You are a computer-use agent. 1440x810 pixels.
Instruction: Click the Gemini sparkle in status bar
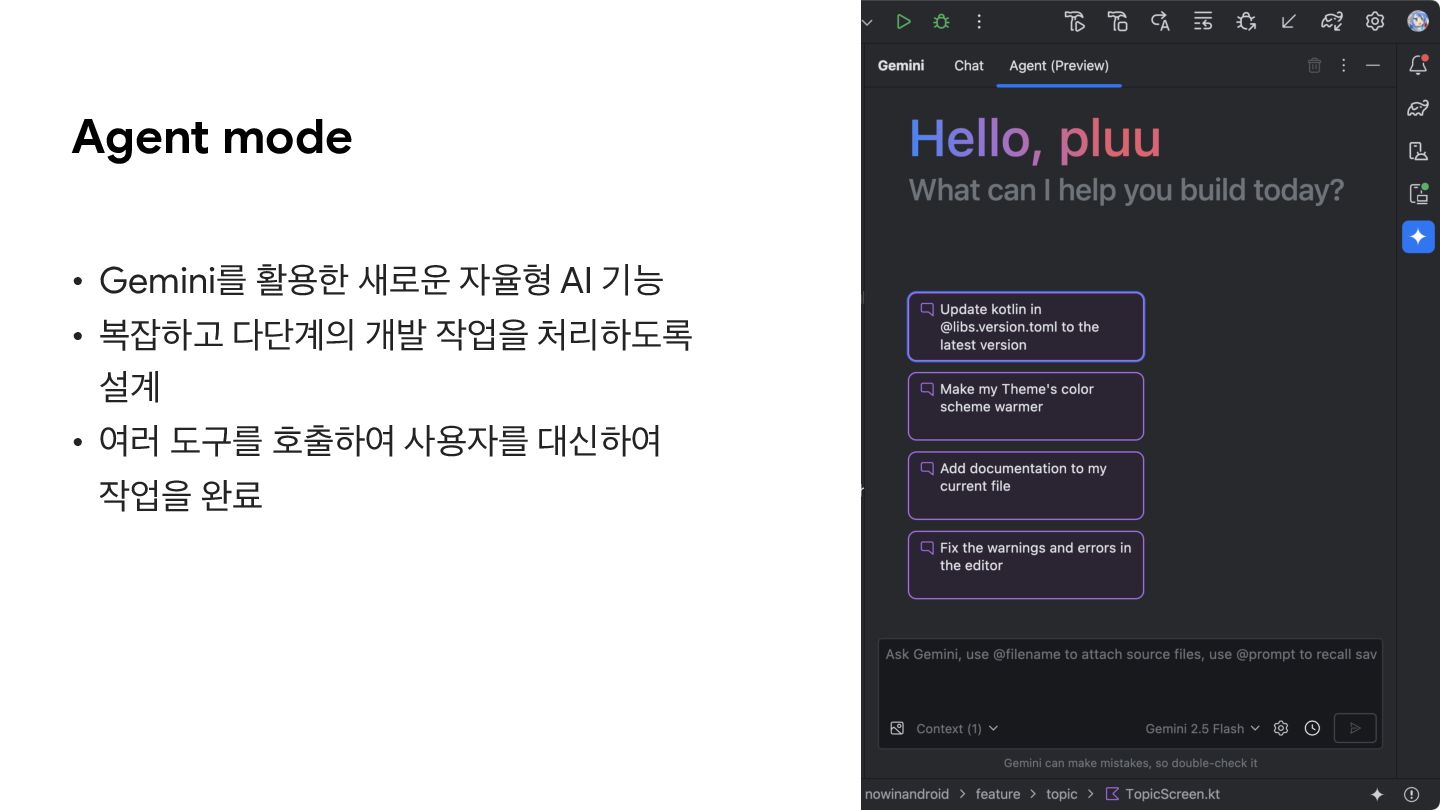[1377, 794]
